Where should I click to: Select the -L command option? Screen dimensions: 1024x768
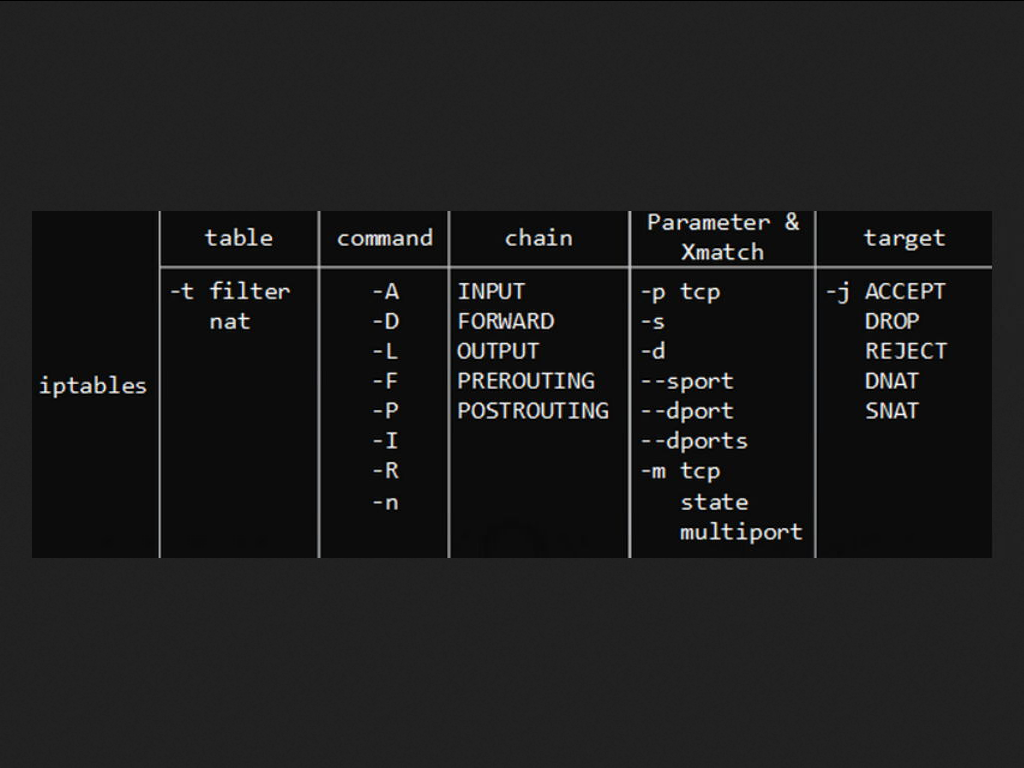coord(385,351)
